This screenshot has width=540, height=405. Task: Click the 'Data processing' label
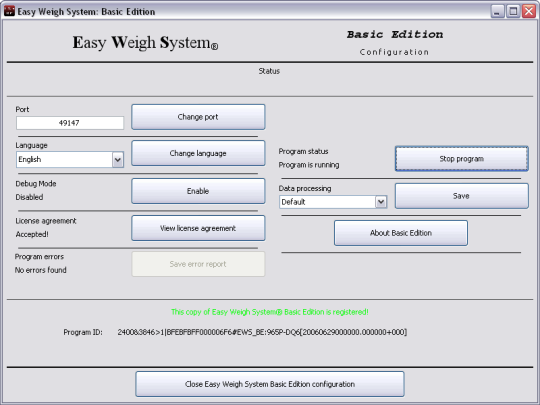tap(305, 189)
